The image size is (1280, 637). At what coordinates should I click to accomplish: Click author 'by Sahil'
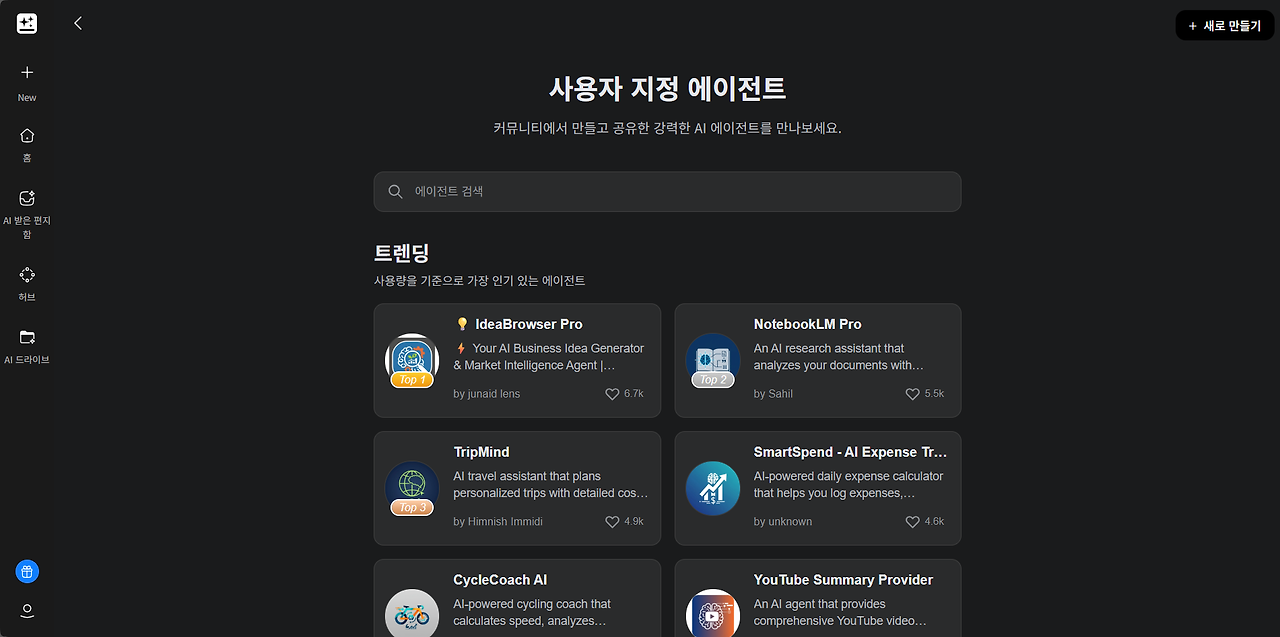click(773, 394)
